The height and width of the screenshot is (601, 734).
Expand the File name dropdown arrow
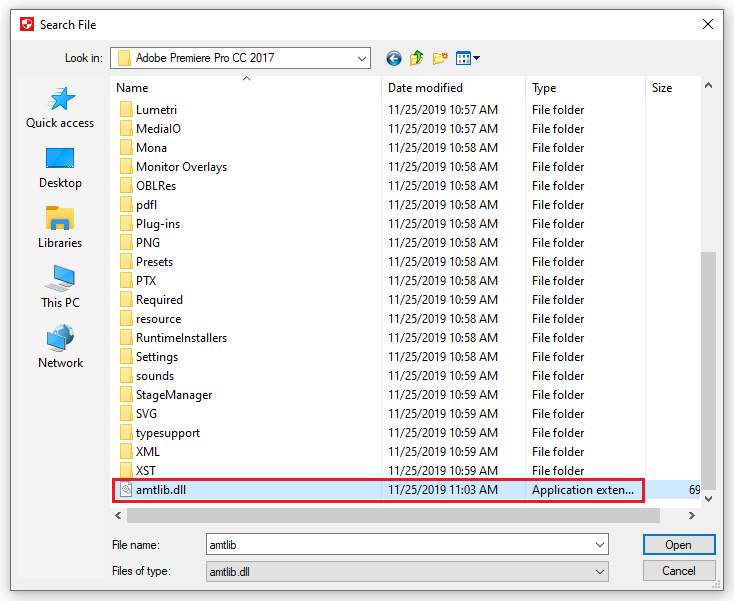click(x=600, y=545)
